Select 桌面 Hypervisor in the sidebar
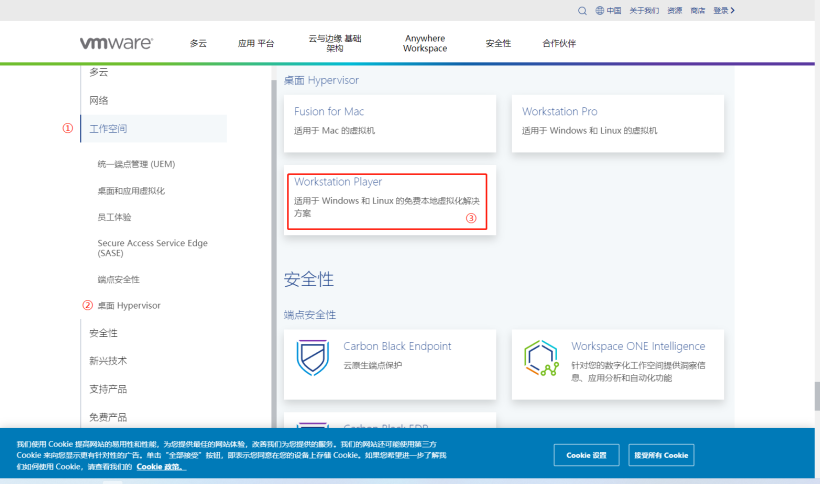Screen dimensions: 820x484 tap(128, 305)
